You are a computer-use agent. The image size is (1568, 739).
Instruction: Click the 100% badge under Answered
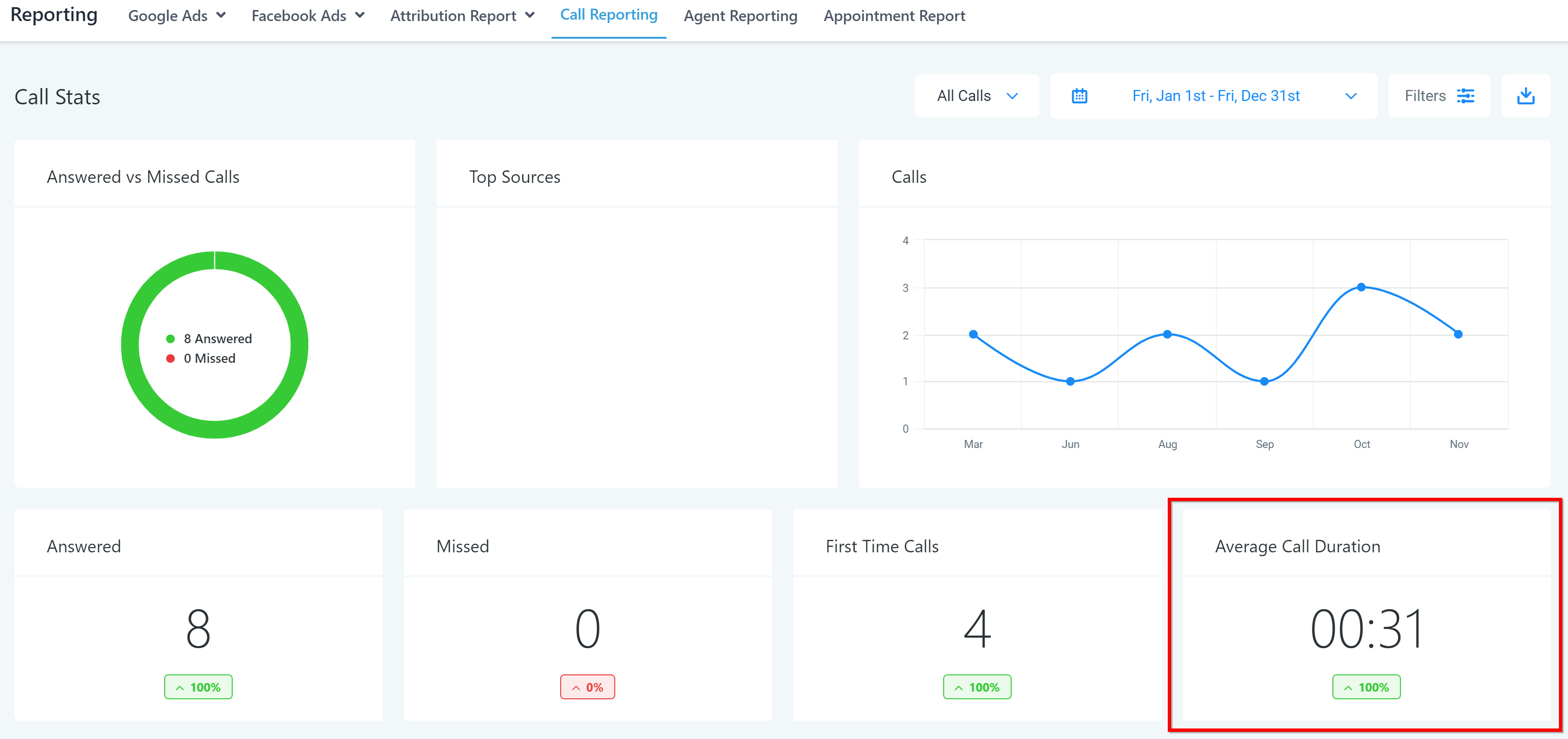pyautogui.click(x=198, y=687)
